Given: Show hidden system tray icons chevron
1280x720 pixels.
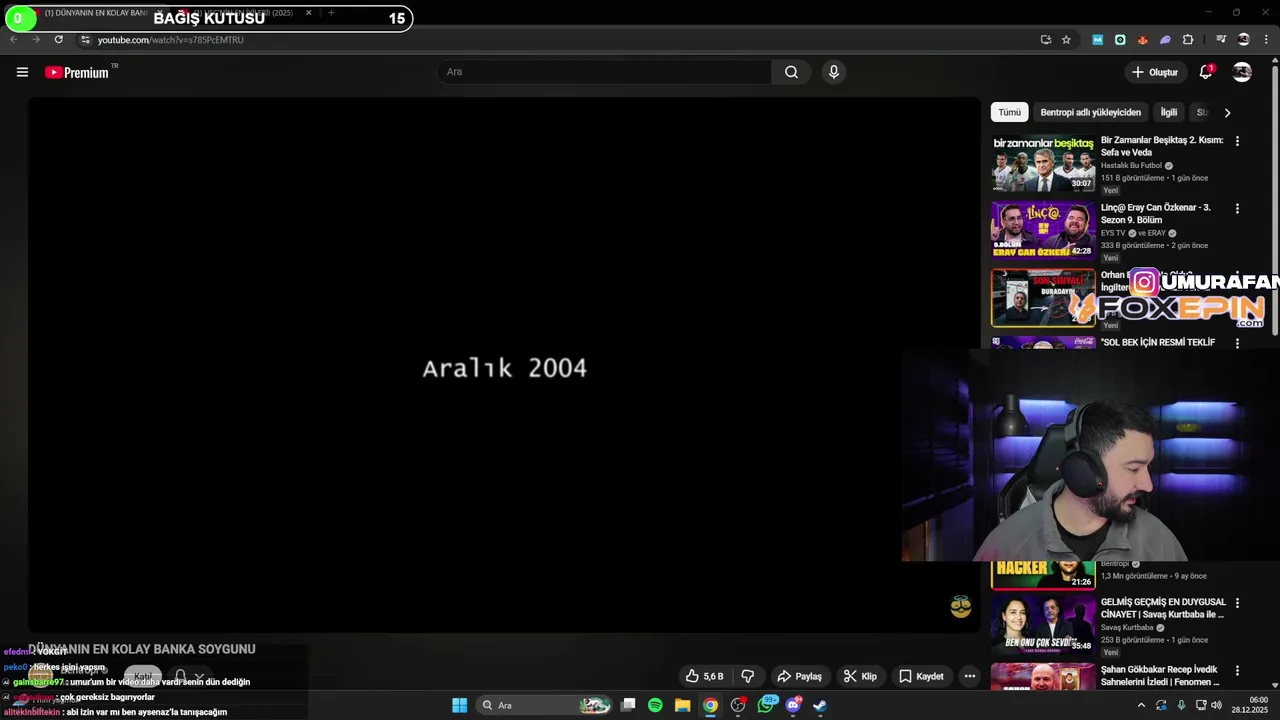Looking at the screenshot, I should coord(1141,705).
